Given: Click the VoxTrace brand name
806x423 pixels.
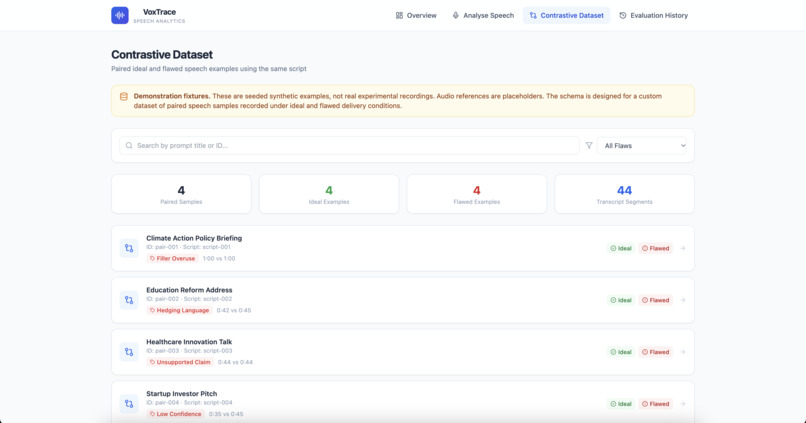Looking at the screenshot, I should (x=159, y=12).
